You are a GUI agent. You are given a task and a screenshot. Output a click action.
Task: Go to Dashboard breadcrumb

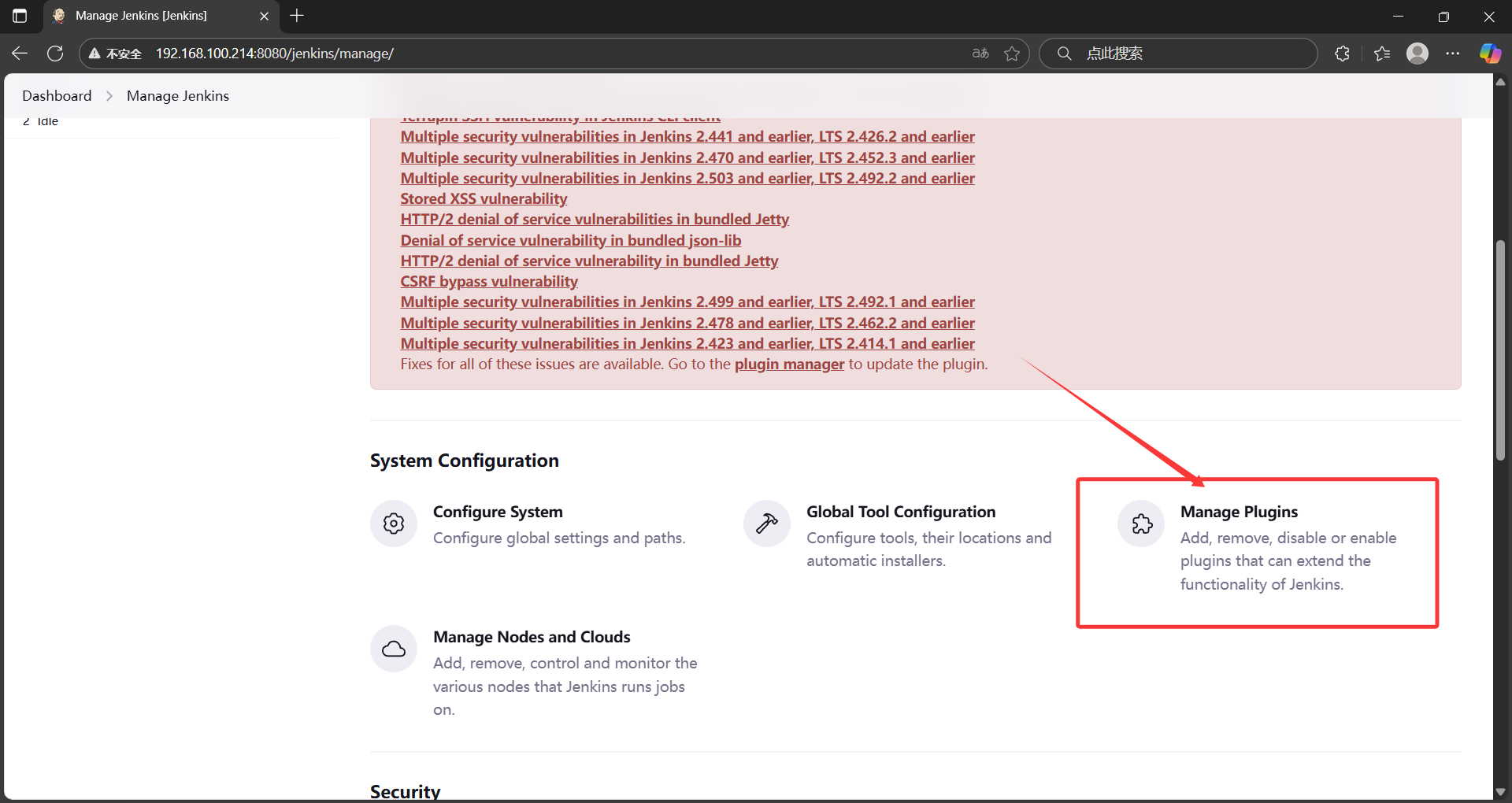point(57,95)
